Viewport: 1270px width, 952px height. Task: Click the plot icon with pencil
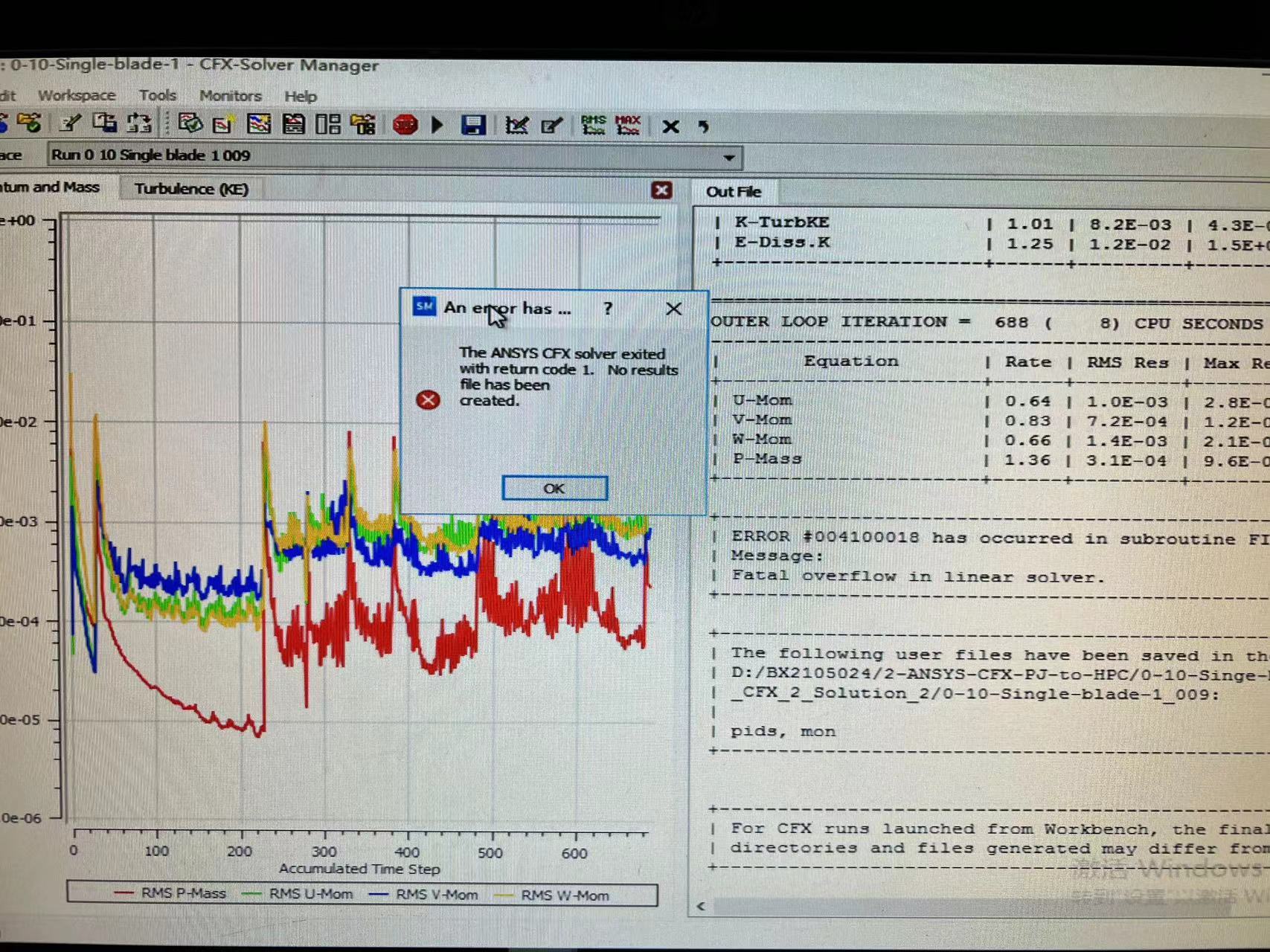516,125
